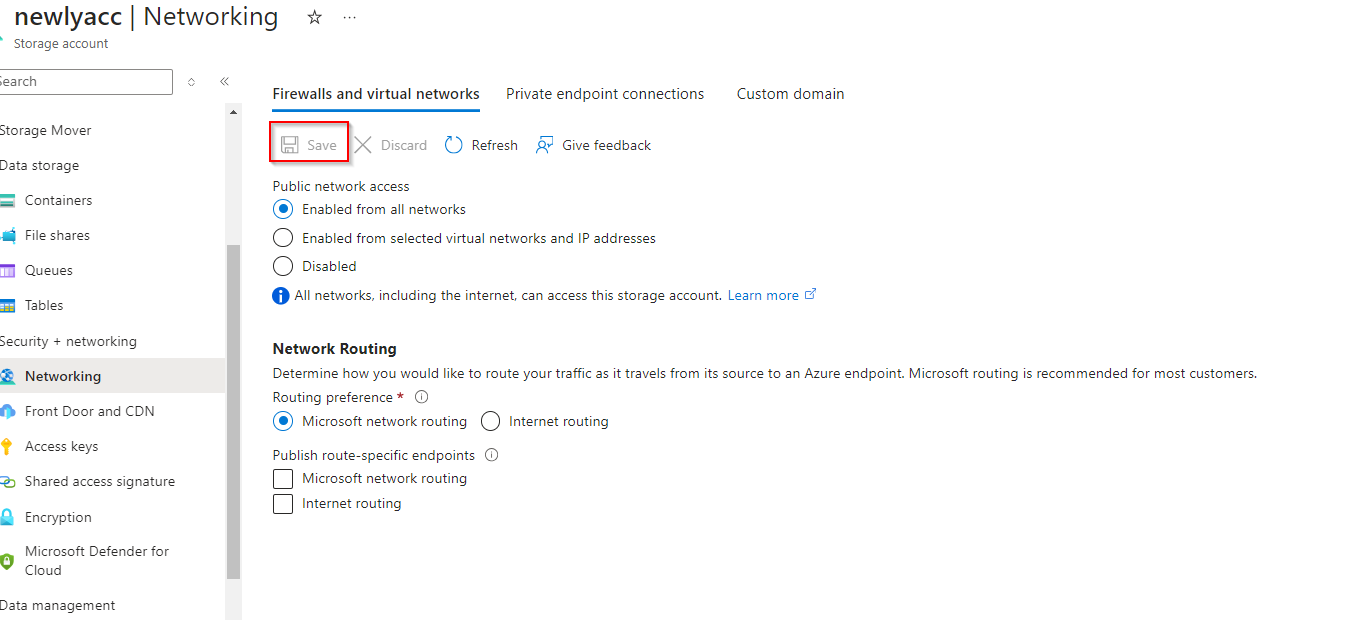This screenshot has height=620, width=1371.
Task: Check the Internet routing endpoint checkbox
Action: (283, 504)
